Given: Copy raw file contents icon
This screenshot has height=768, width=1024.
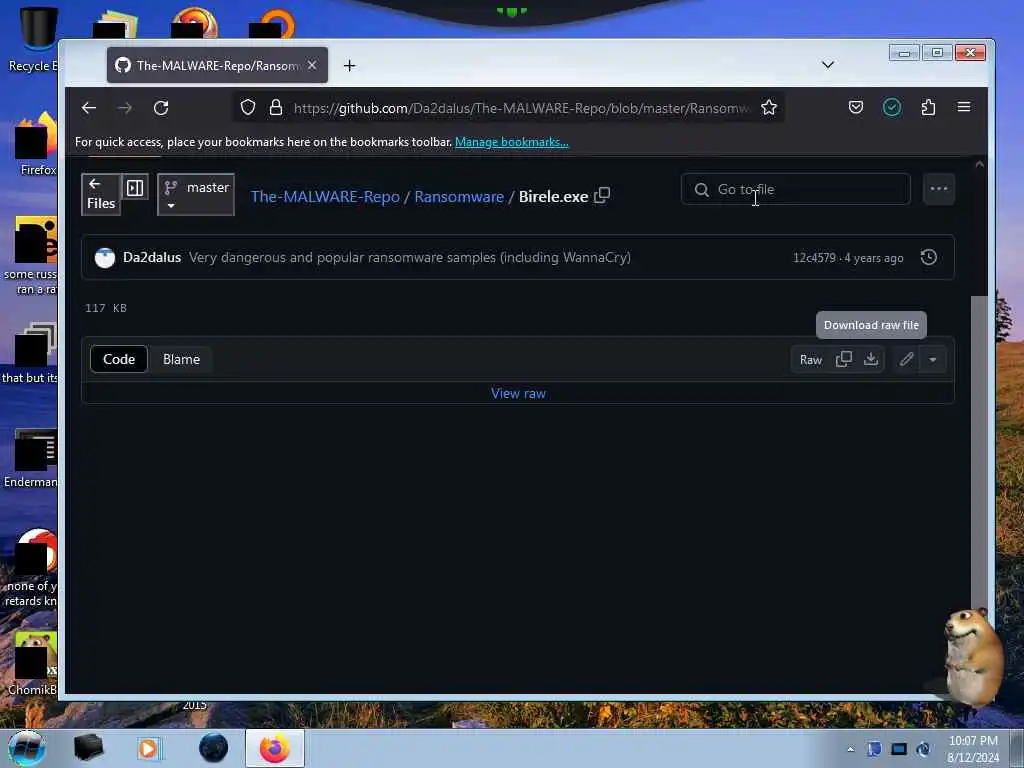Looking at the screenshot, I should point(844,359).
